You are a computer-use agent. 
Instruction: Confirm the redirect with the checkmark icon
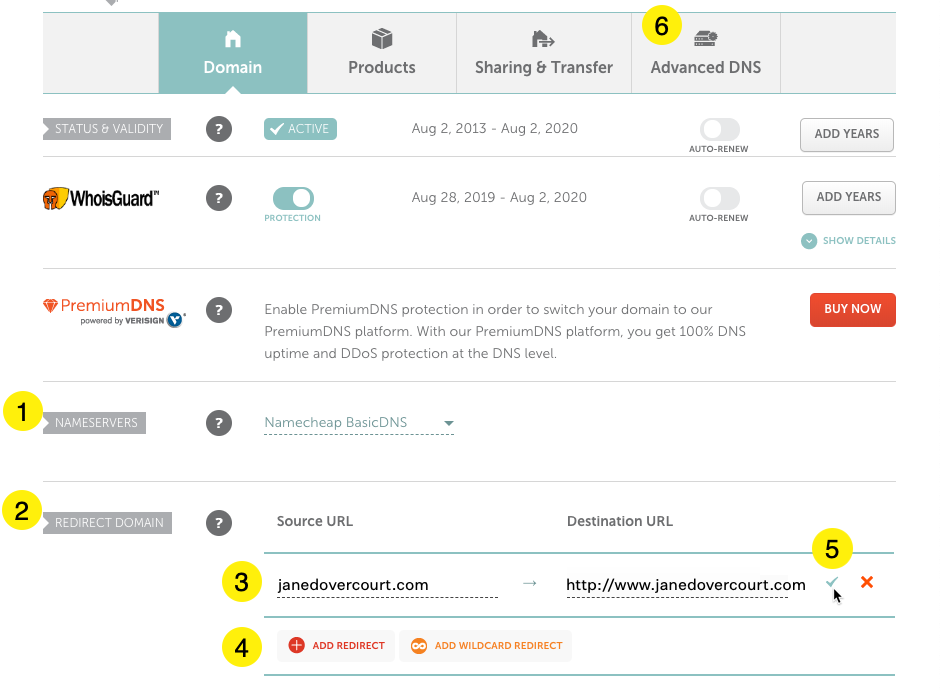831,581
